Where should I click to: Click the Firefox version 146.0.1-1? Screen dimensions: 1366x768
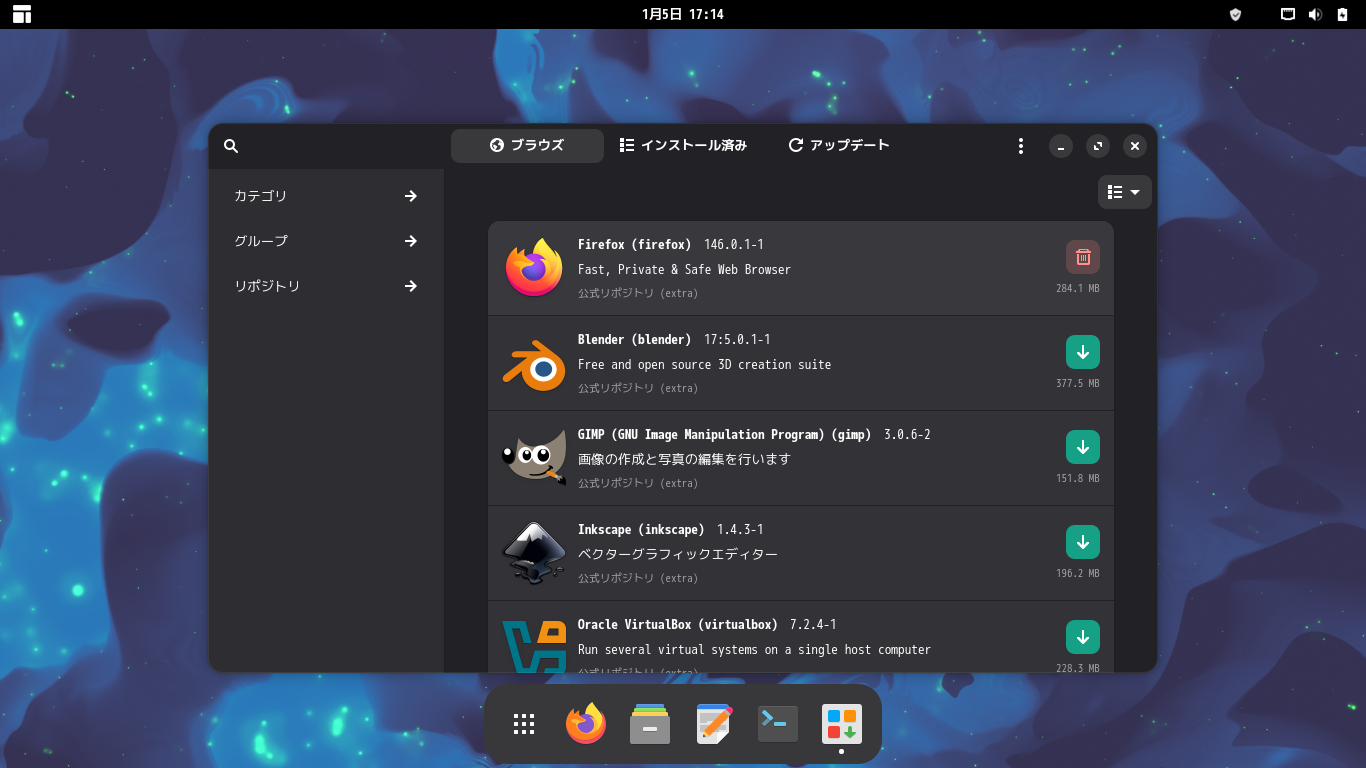click(x=734, y=245)
